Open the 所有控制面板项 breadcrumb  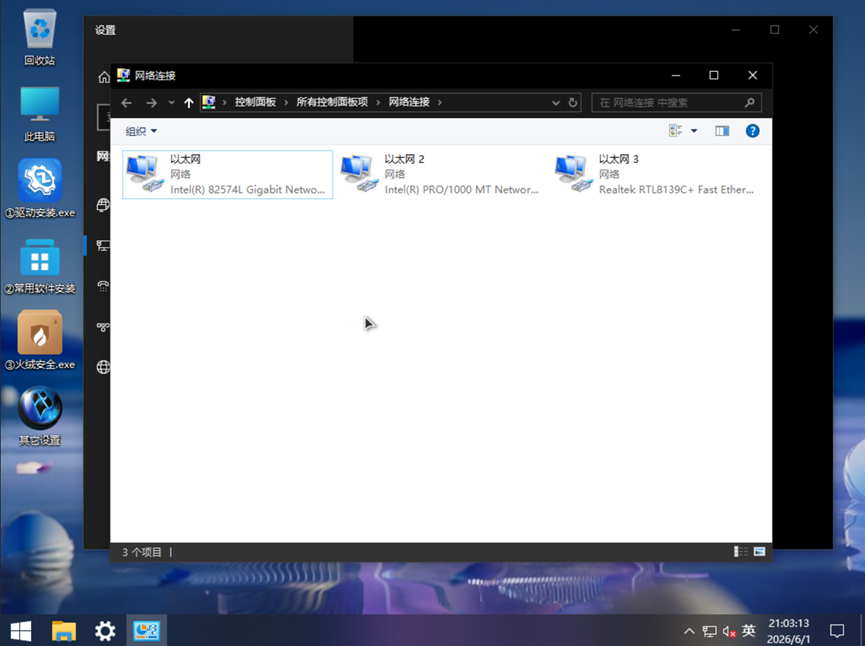coord(332,102)
